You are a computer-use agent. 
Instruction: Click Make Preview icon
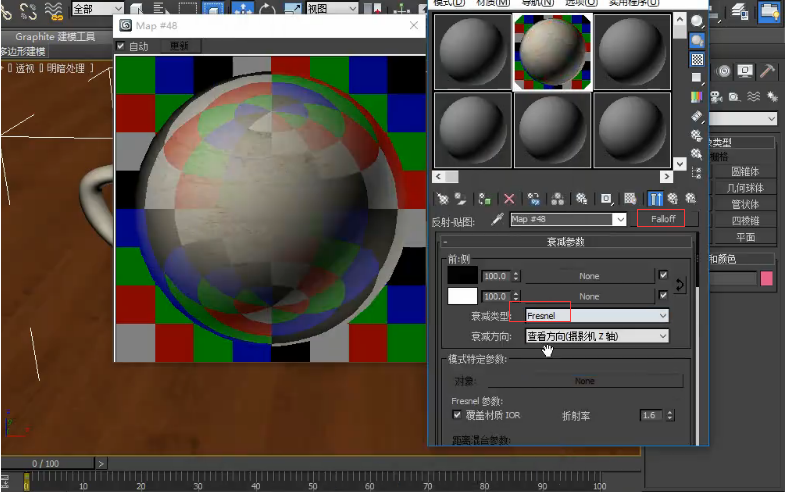(697, 116)
